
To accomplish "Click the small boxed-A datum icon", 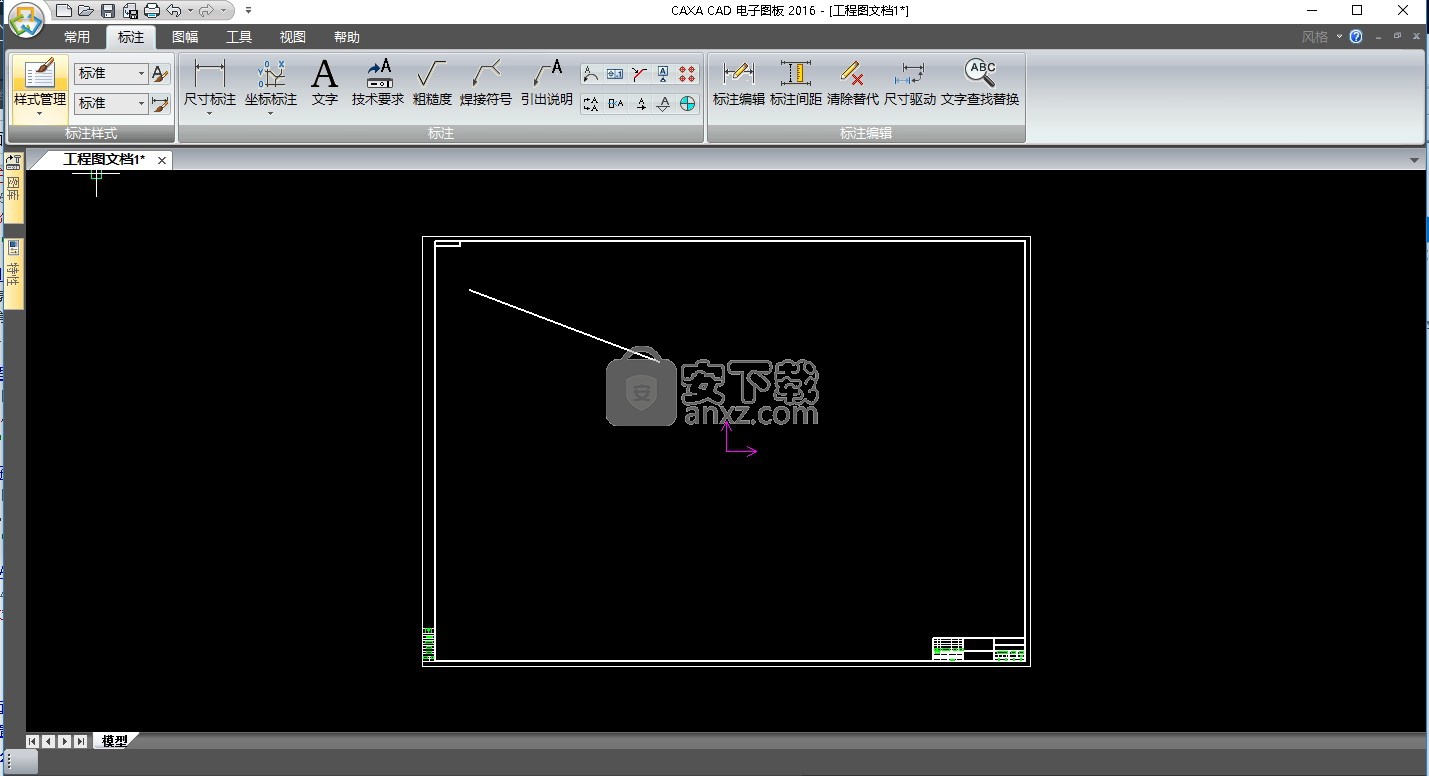I will point(663,74).
